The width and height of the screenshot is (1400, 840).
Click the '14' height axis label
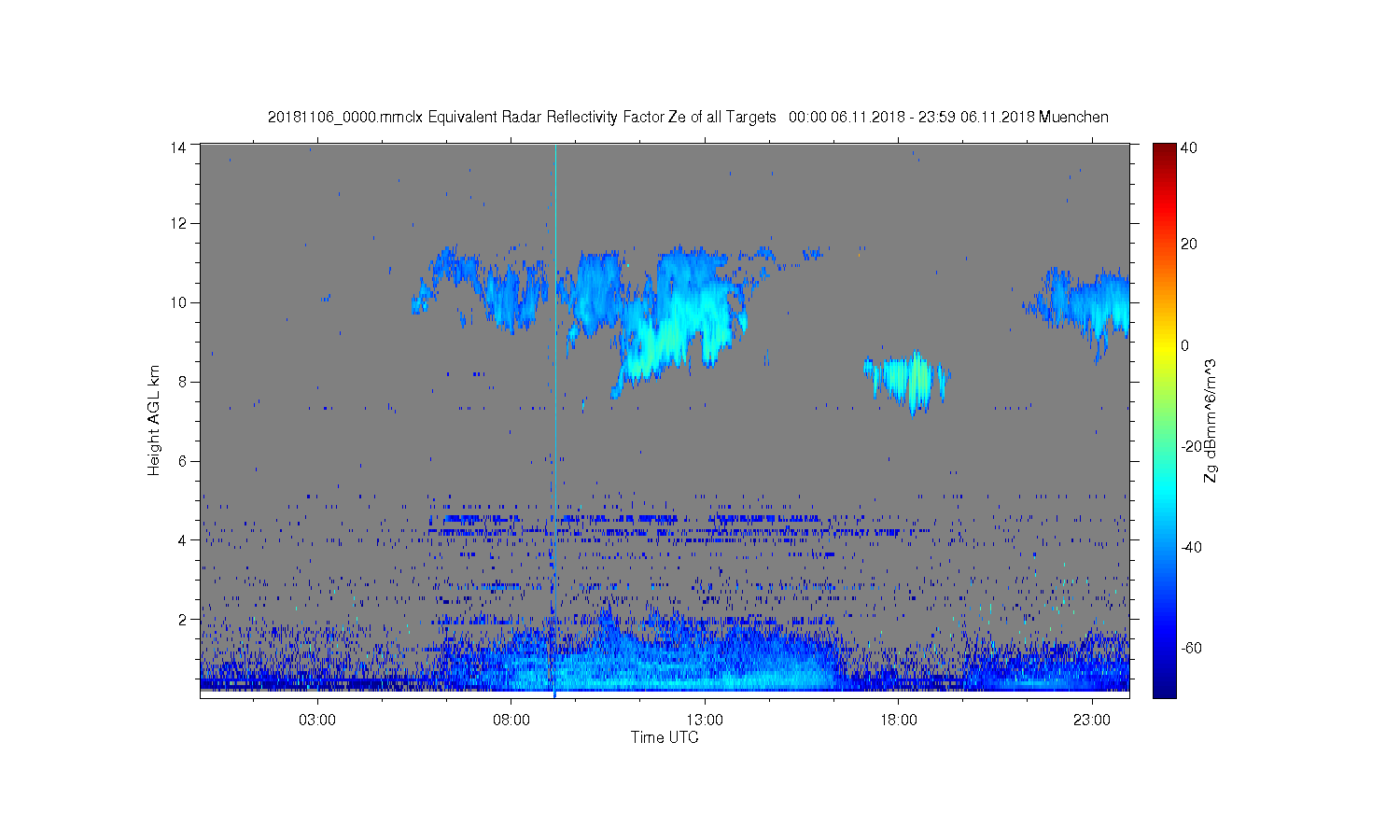coord(178,147)
